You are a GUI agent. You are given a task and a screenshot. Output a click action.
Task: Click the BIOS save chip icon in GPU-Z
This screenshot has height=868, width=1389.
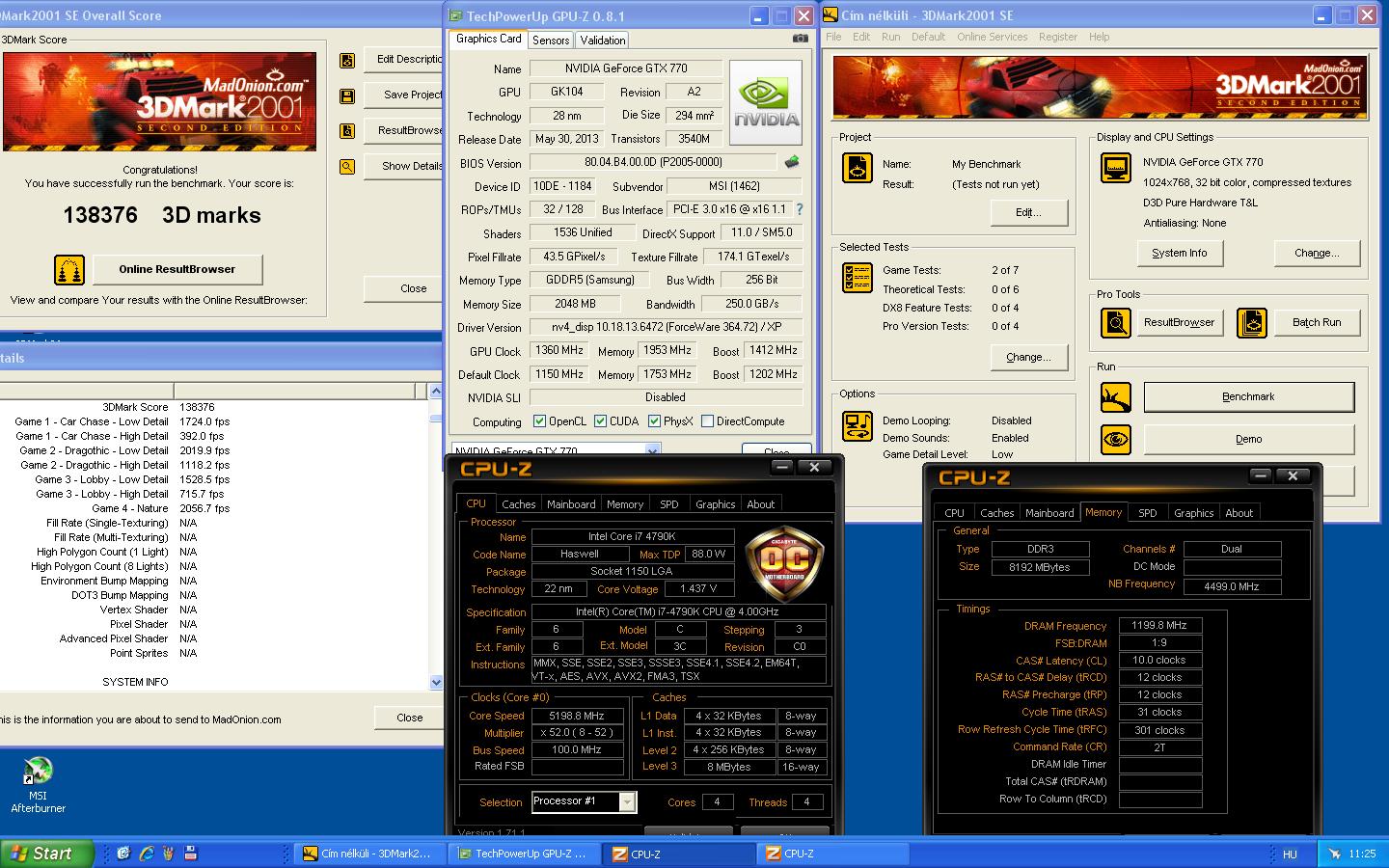(792, 162)
